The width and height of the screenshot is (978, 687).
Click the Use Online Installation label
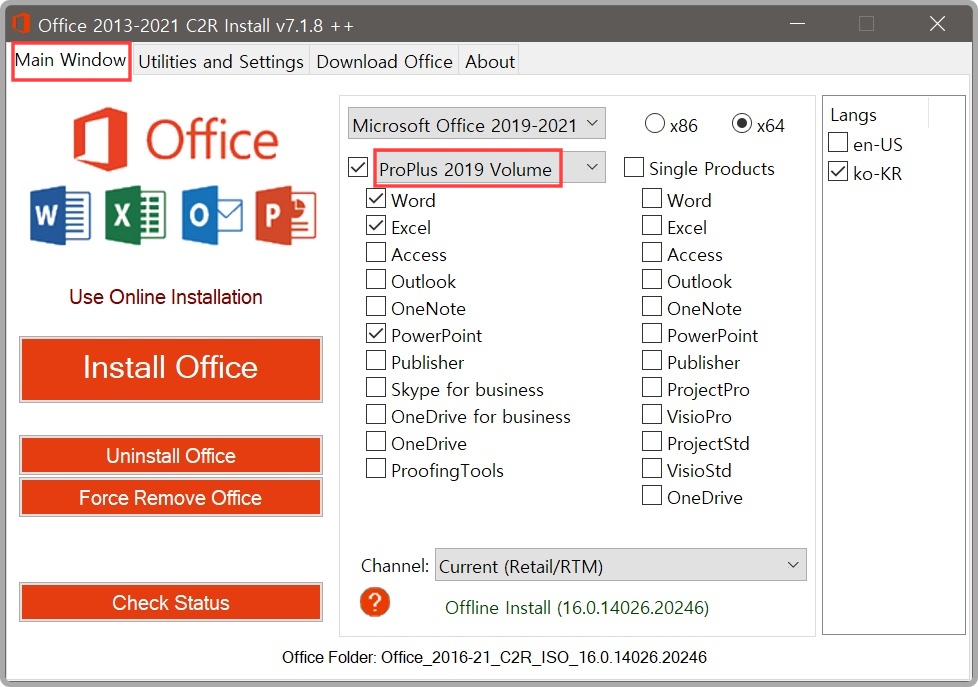[166, 297]
